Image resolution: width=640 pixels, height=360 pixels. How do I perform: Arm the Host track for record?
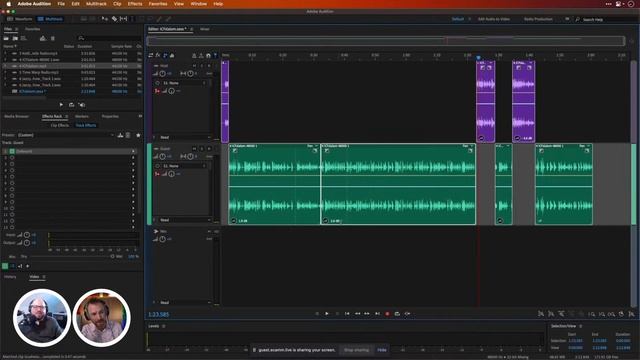[209, 65]
